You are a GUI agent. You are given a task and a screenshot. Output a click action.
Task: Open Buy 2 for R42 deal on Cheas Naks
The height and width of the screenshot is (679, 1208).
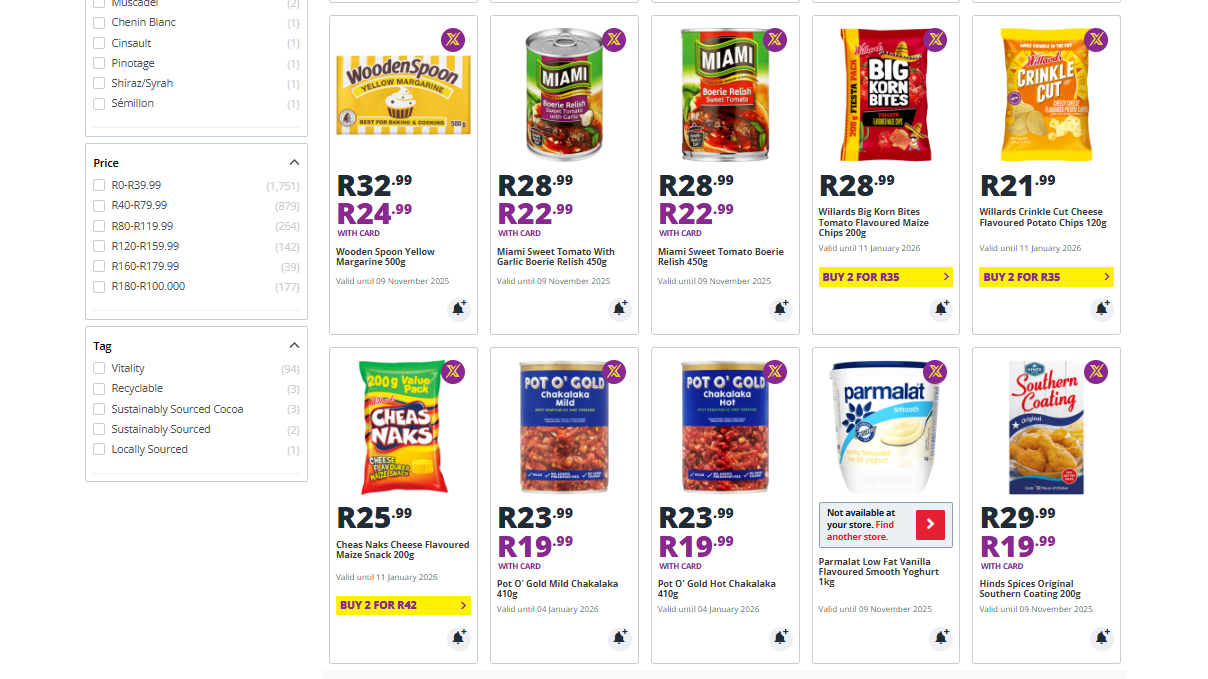[x=403, y=605]
